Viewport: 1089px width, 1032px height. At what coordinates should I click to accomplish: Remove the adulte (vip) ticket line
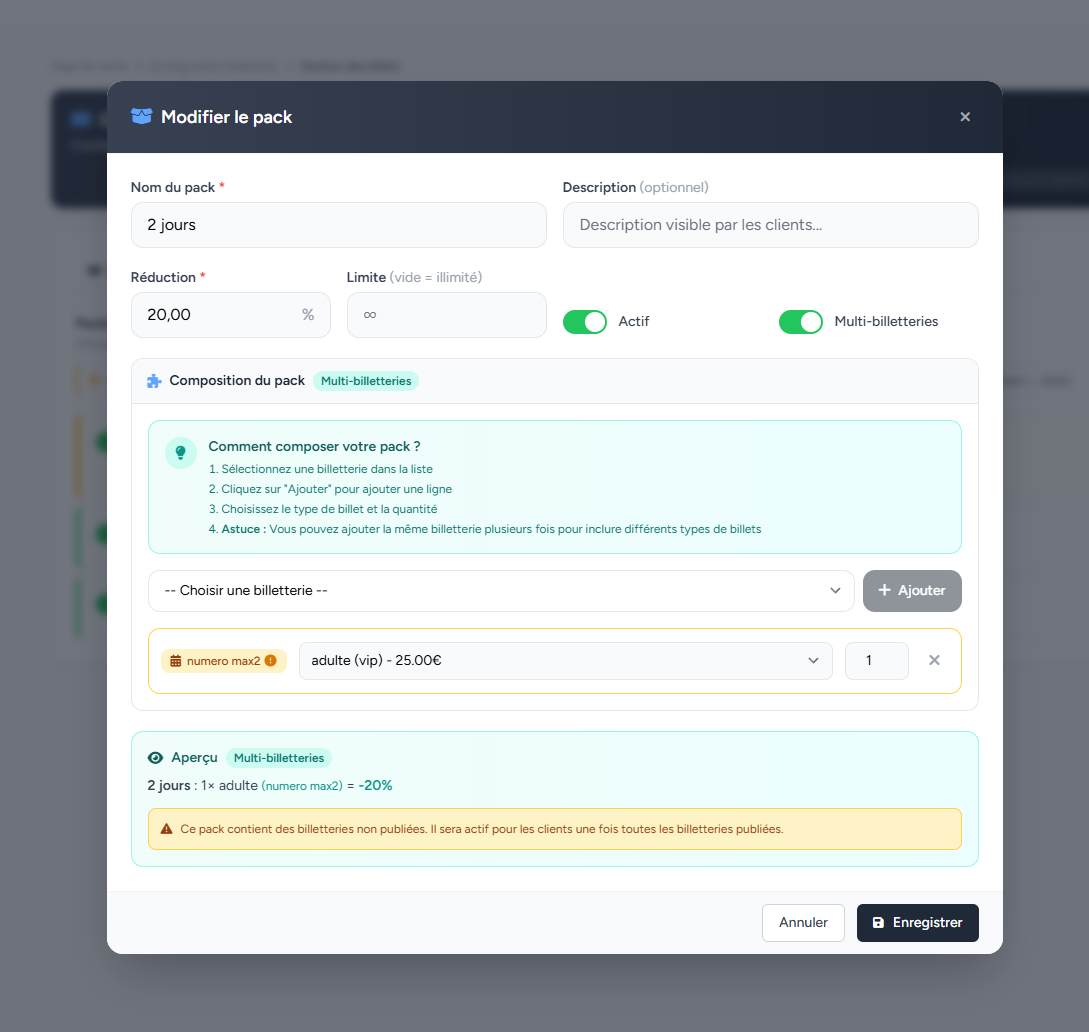click(x=934, y=660)
